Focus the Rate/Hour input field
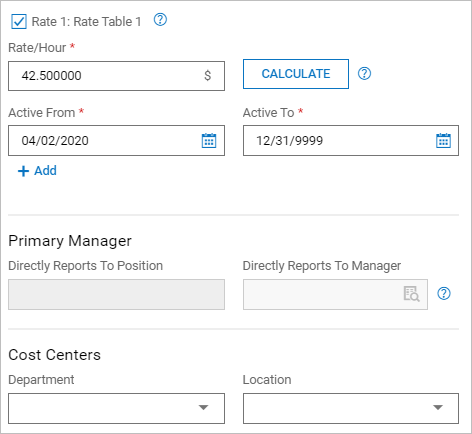The height and width of the screenshot is (434, 472). pos(116,76)
